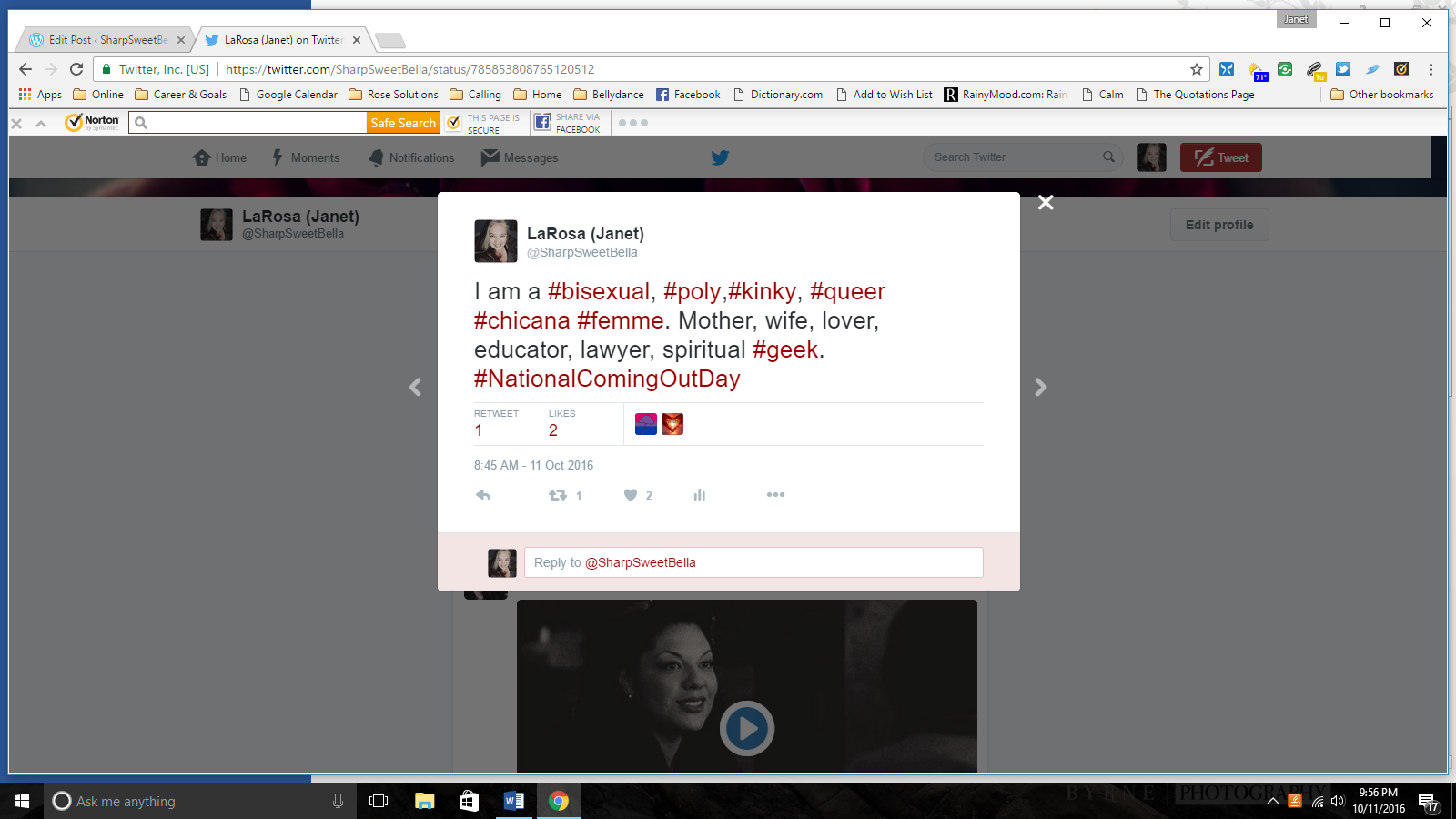Open the Chrome menu
This screenshot has width=1456, height=819.
tap(1431, 68)
